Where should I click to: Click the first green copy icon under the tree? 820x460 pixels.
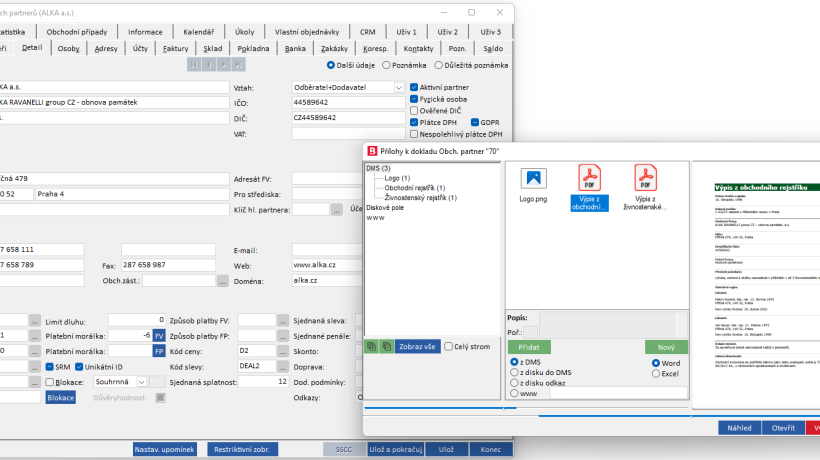point(371,346)
